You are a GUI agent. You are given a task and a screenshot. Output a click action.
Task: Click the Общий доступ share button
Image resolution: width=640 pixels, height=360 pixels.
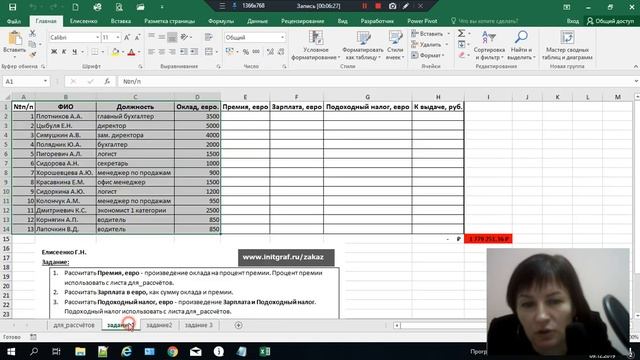[x=610, y=21]
